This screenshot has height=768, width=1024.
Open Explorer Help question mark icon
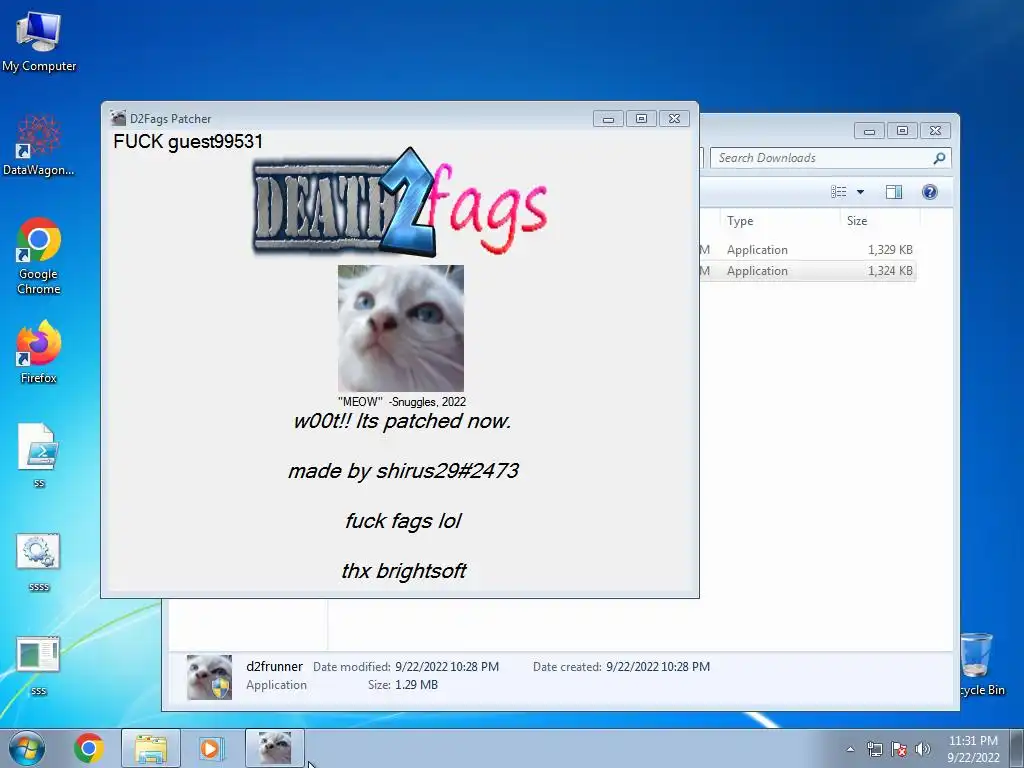click(929, 191)
